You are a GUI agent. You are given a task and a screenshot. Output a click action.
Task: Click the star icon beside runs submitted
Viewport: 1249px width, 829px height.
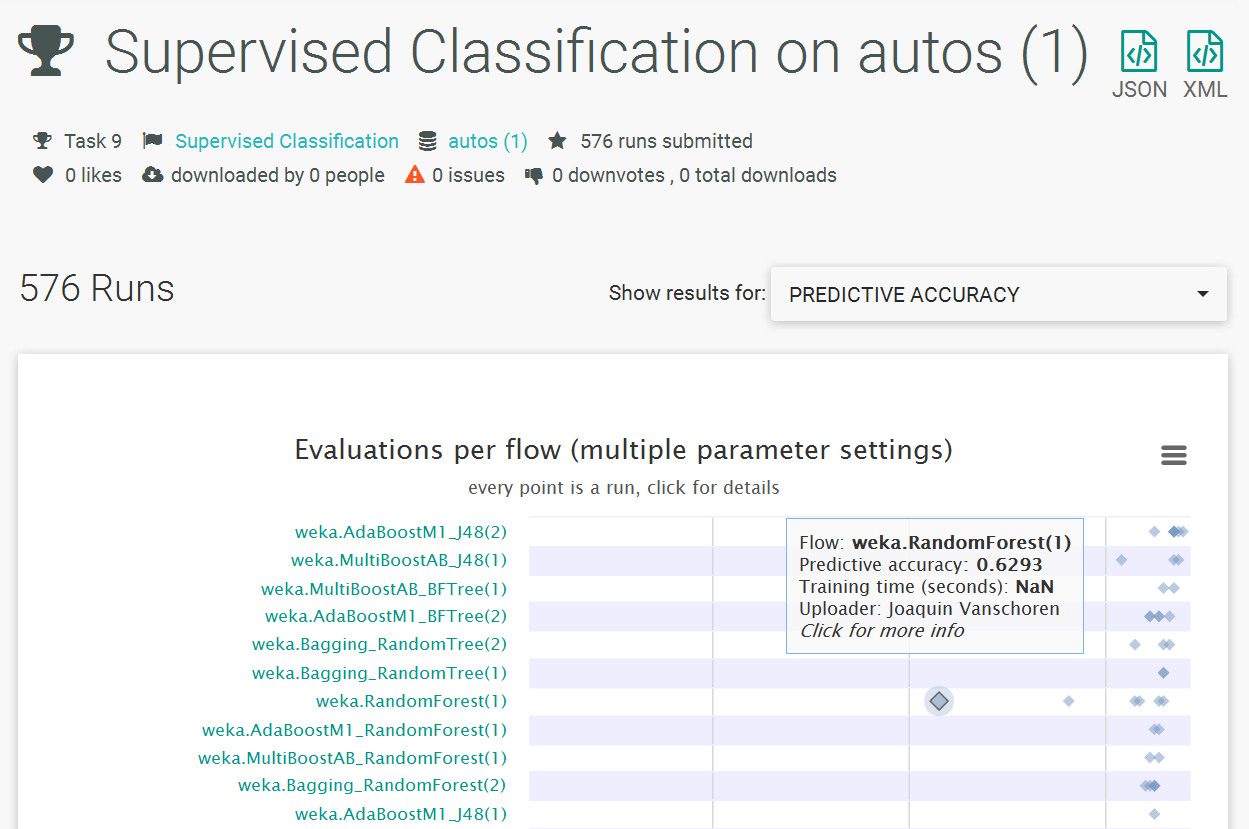[x=557, y=141]
